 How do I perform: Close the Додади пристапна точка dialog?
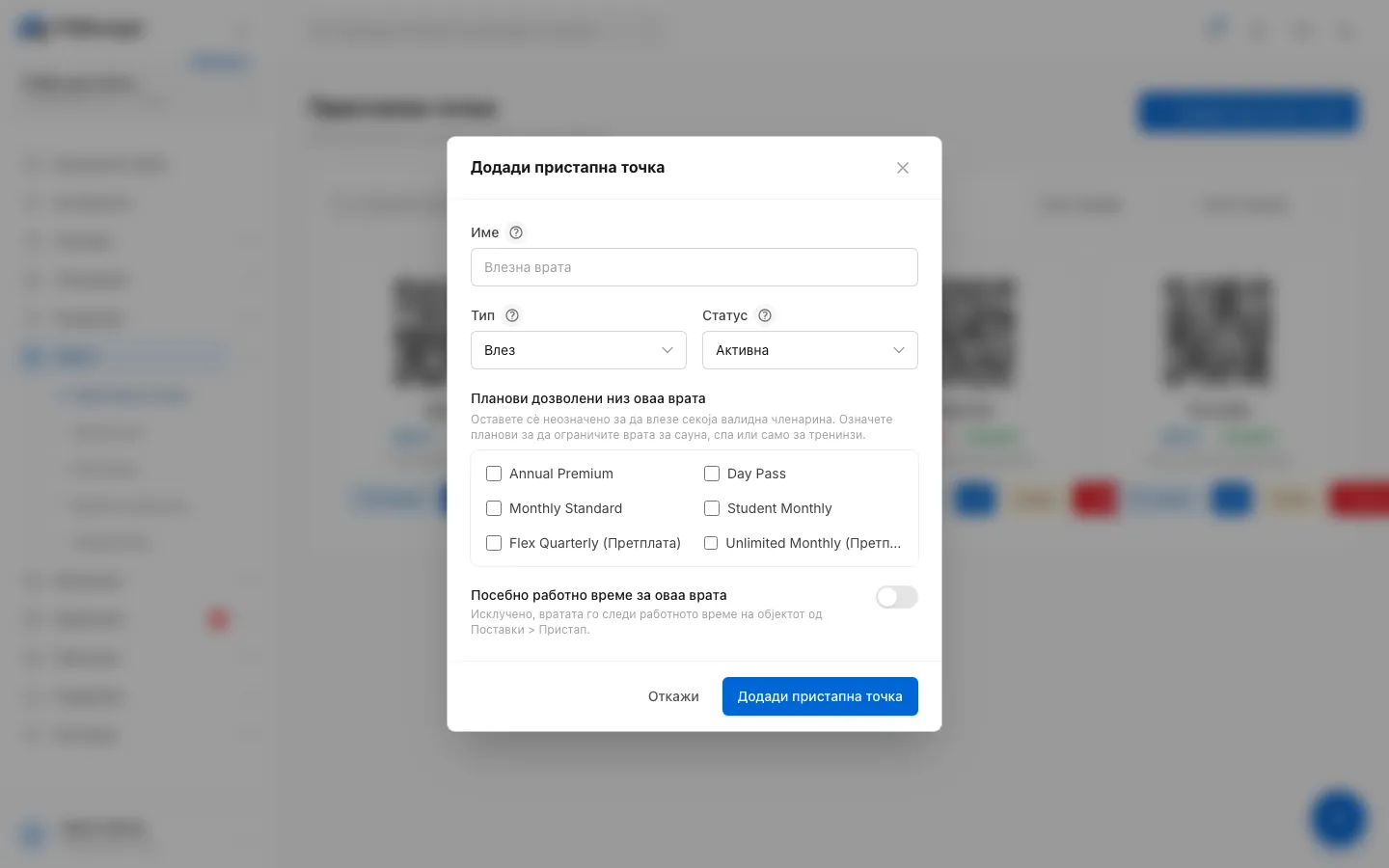tap(903, 168)
